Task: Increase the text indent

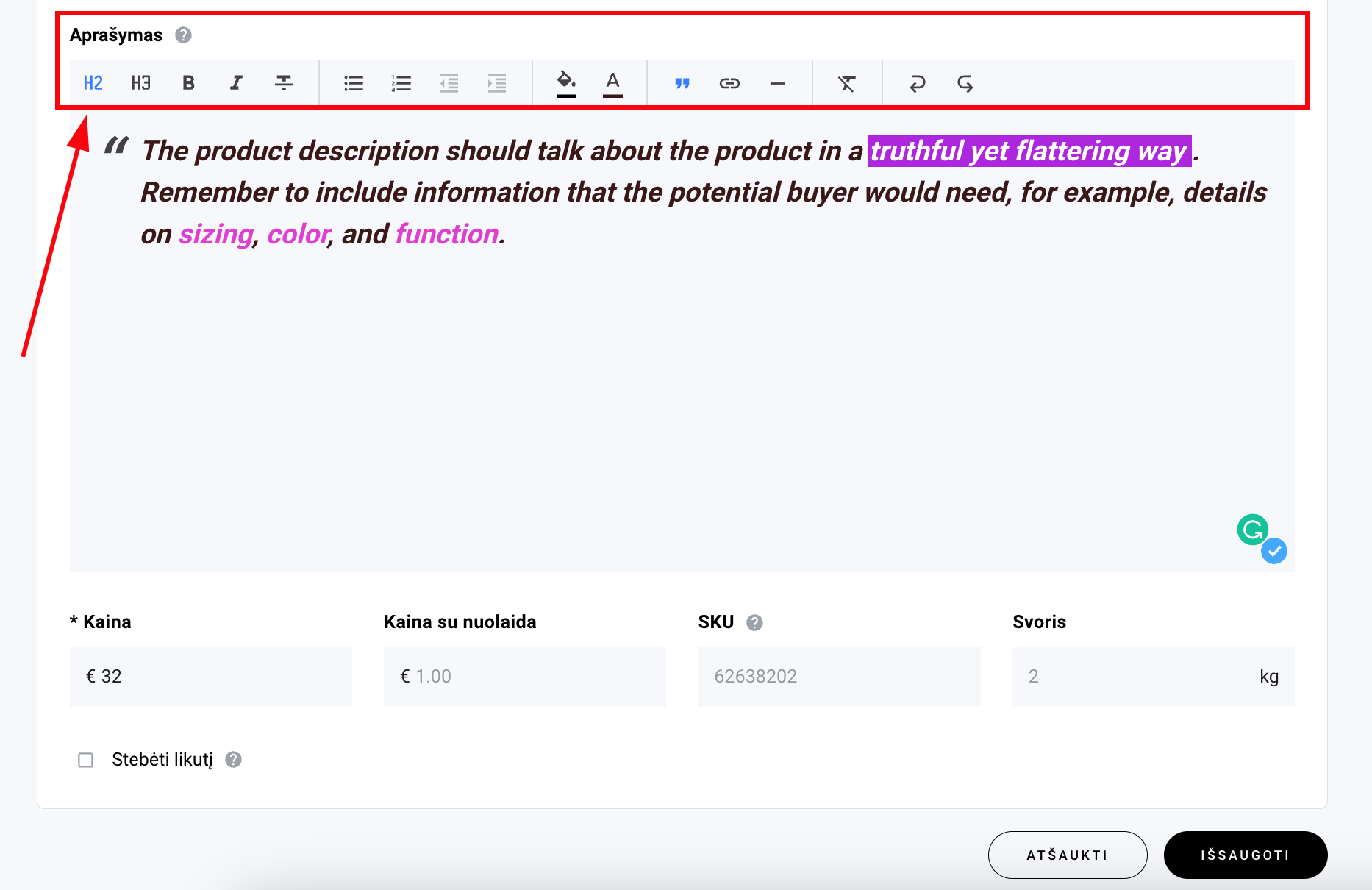Action: click(497, 83)
